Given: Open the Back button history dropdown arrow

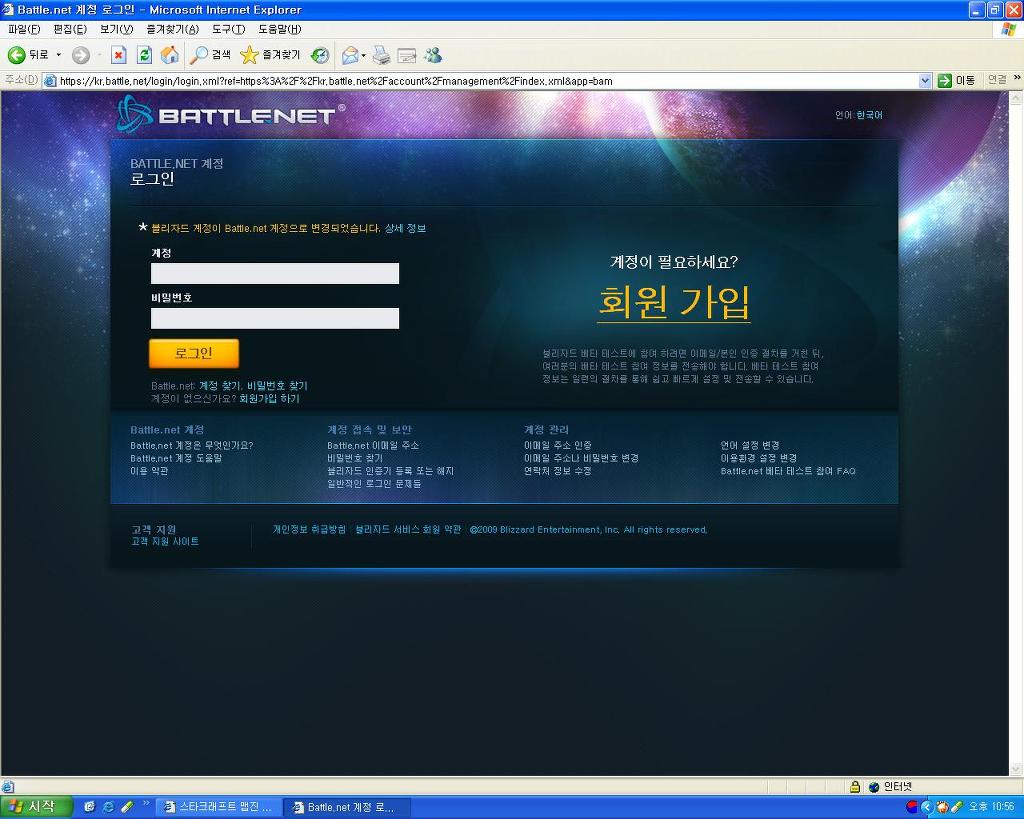Looking at the screenshot, I should 59,56.
